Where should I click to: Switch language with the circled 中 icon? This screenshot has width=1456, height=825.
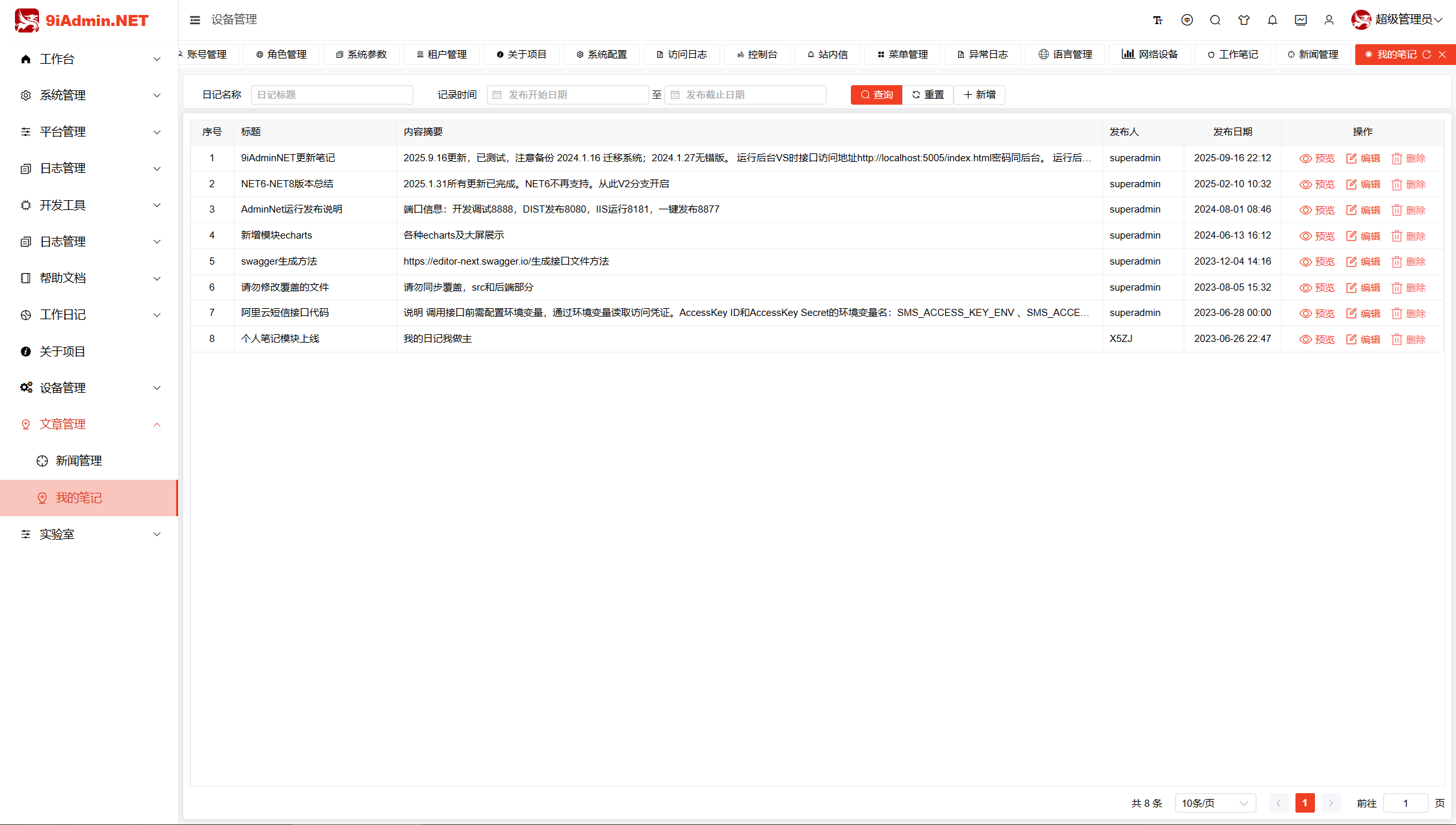pyautogui.click(x=1187, y=20)
